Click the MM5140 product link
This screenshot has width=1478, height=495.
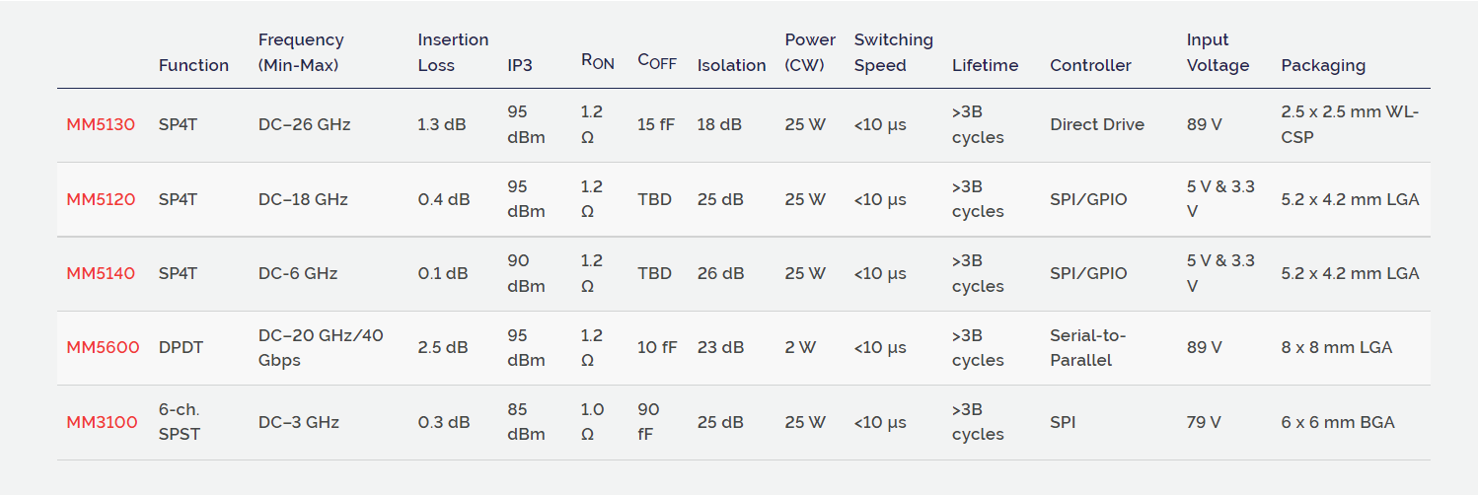[x=100, y=273]
